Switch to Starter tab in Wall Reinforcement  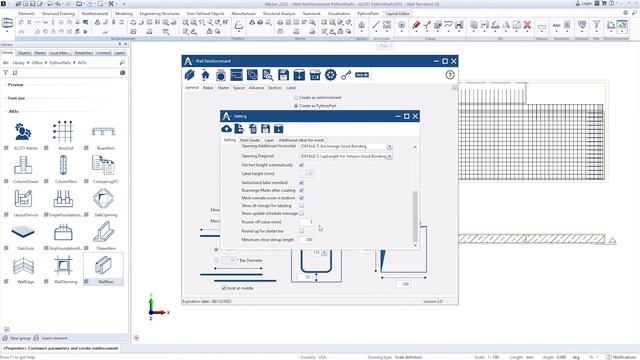[223, 88]
